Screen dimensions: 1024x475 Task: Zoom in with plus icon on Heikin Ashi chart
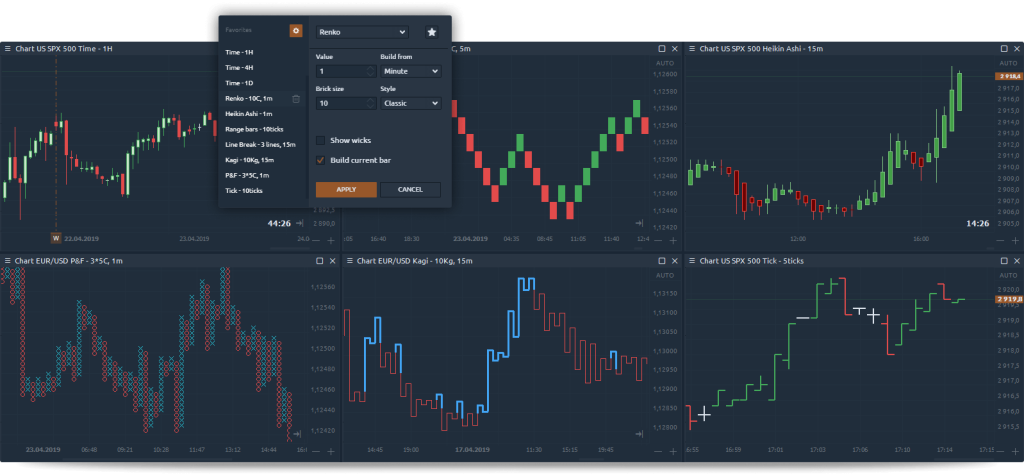[x=1016, y=240]
